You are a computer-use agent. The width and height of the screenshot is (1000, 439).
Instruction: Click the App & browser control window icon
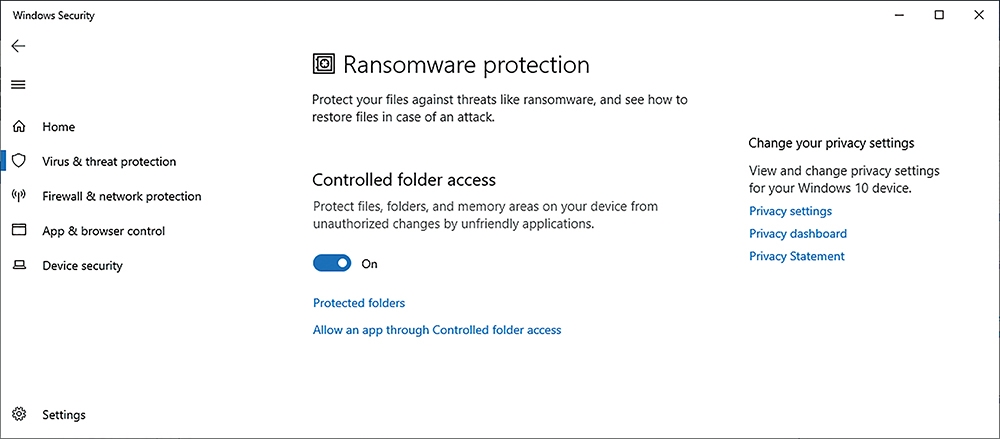(x=19, y=230)
